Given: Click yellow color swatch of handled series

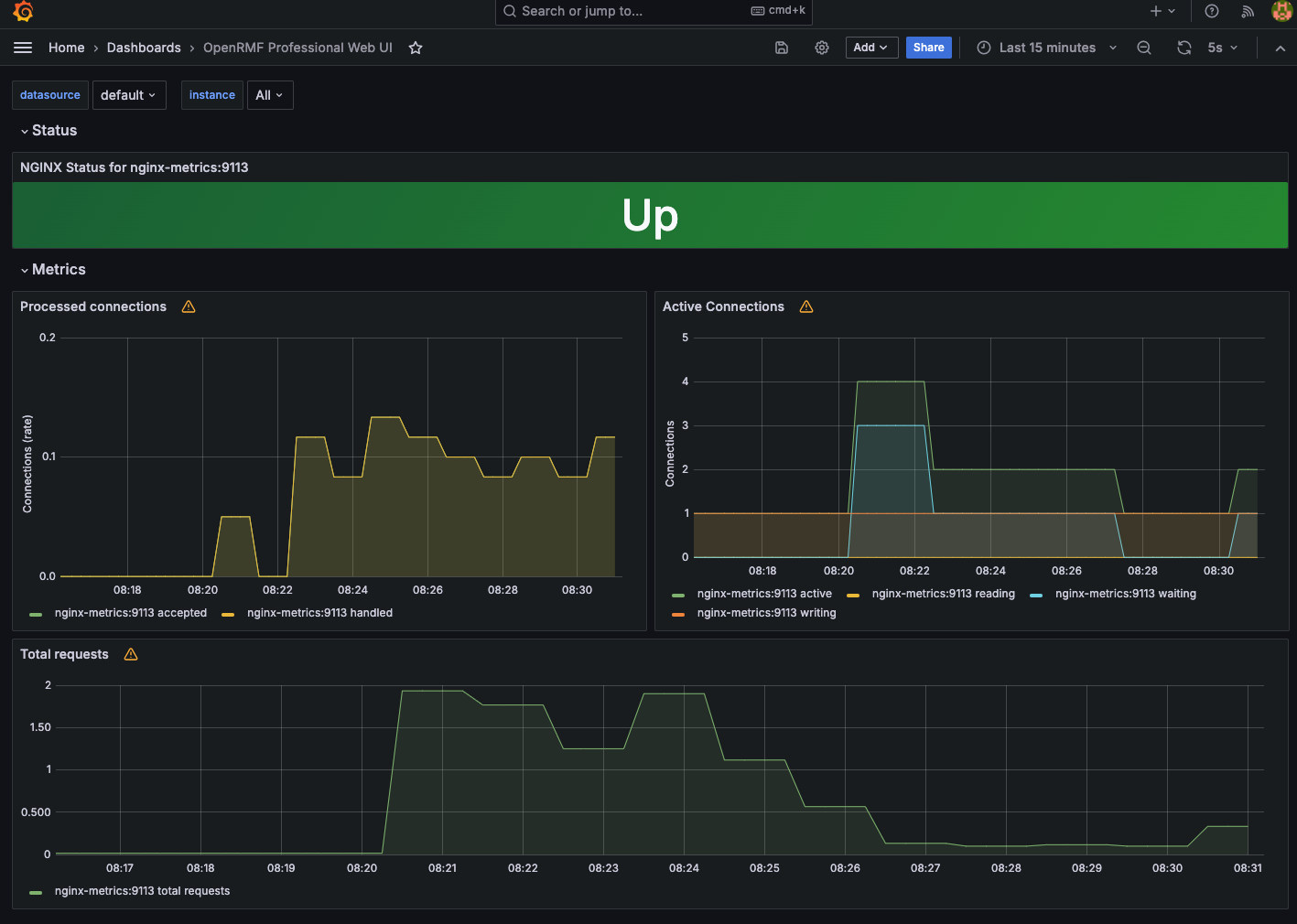Looking at the screenshot, I should point(228,614).
